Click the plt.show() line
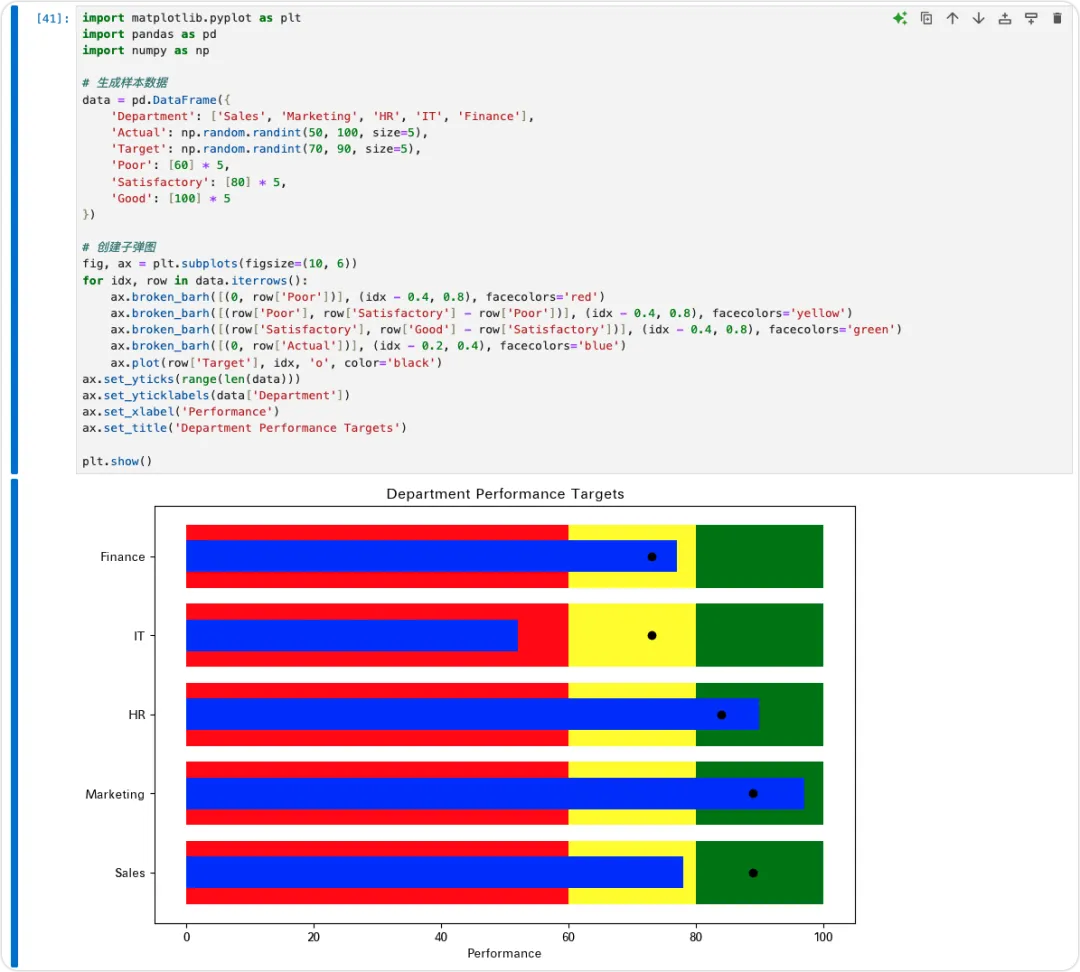The width and height of the screenshot is (1080, 972). click(117, 462)
